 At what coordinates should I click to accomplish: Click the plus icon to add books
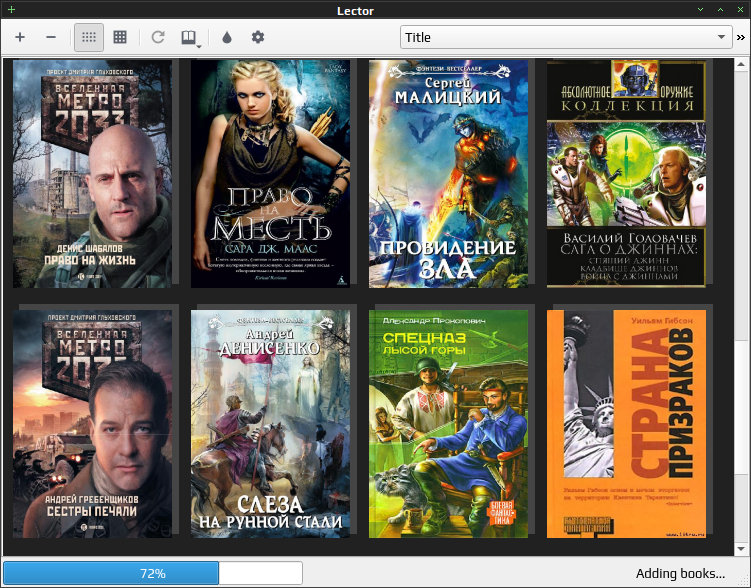(20, 37)
